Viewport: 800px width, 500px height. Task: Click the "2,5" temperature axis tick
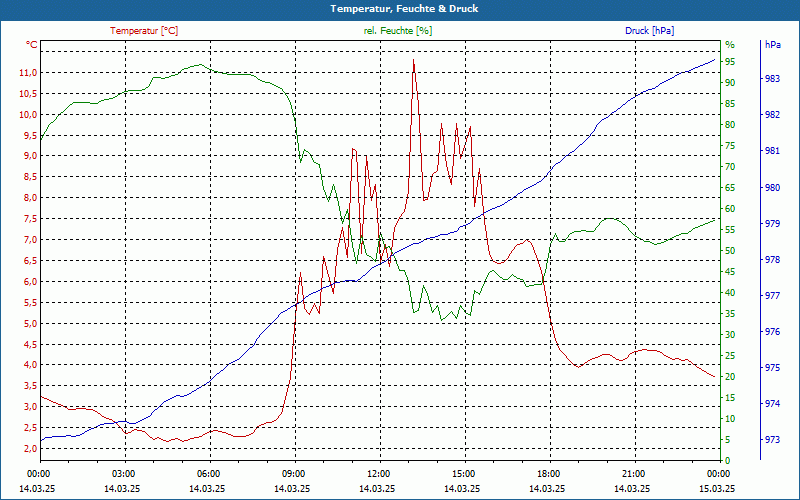pyautogui.click(x=30, y=428)
